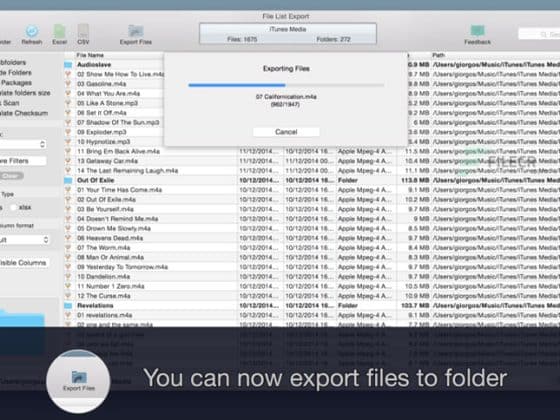Click the Audioslave folder icon
Screen dimensions: 560x420
(68, 65)
